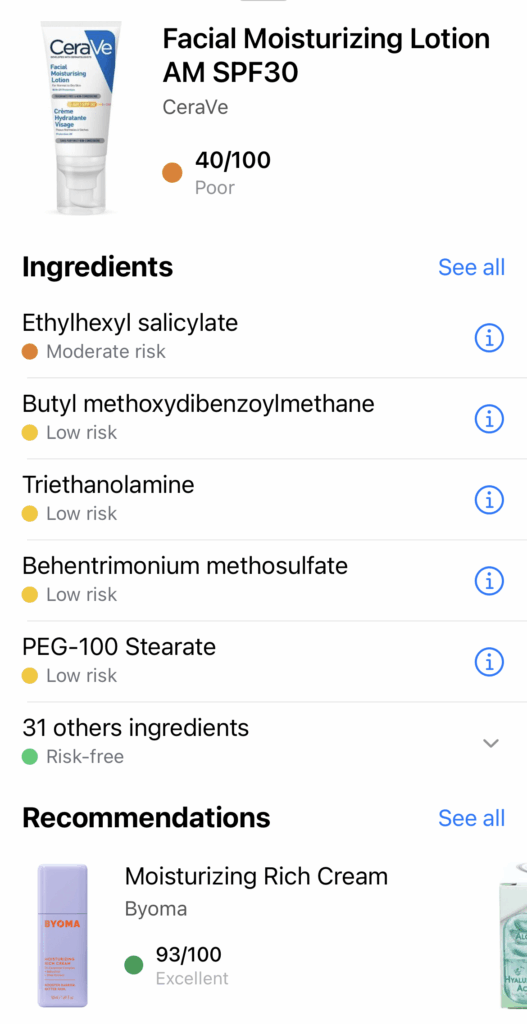Show info for Triethanolamine ingredient
The image size is (527, 1024).
[488, 500]
